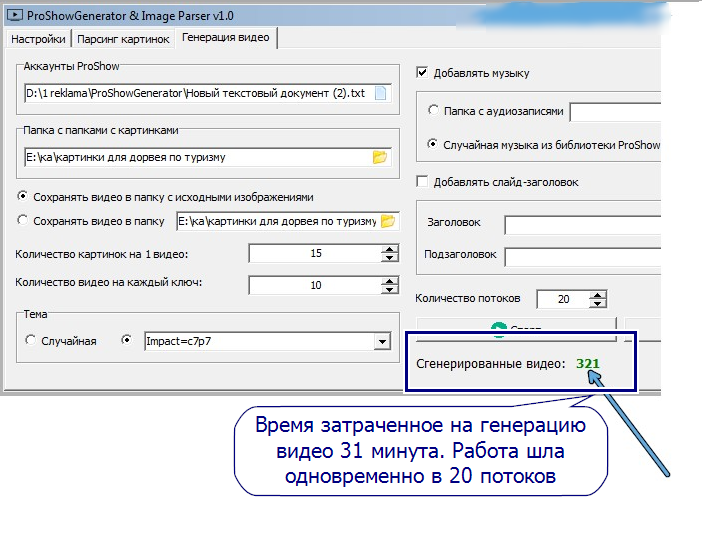
Task: Click the Количество потоков value field
Action: 563,299
